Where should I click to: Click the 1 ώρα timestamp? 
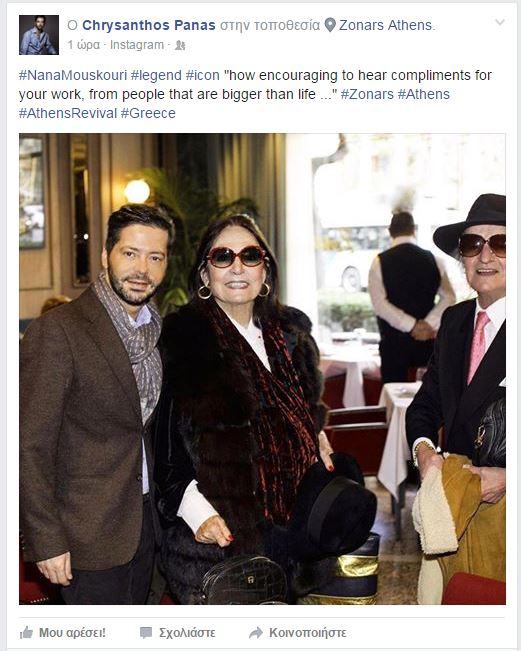[x=84, y=45]
